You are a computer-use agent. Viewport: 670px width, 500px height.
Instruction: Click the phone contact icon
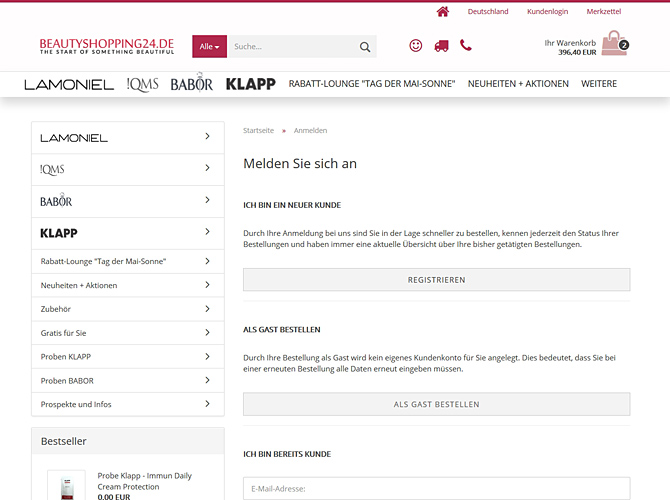tap(466, 45)
